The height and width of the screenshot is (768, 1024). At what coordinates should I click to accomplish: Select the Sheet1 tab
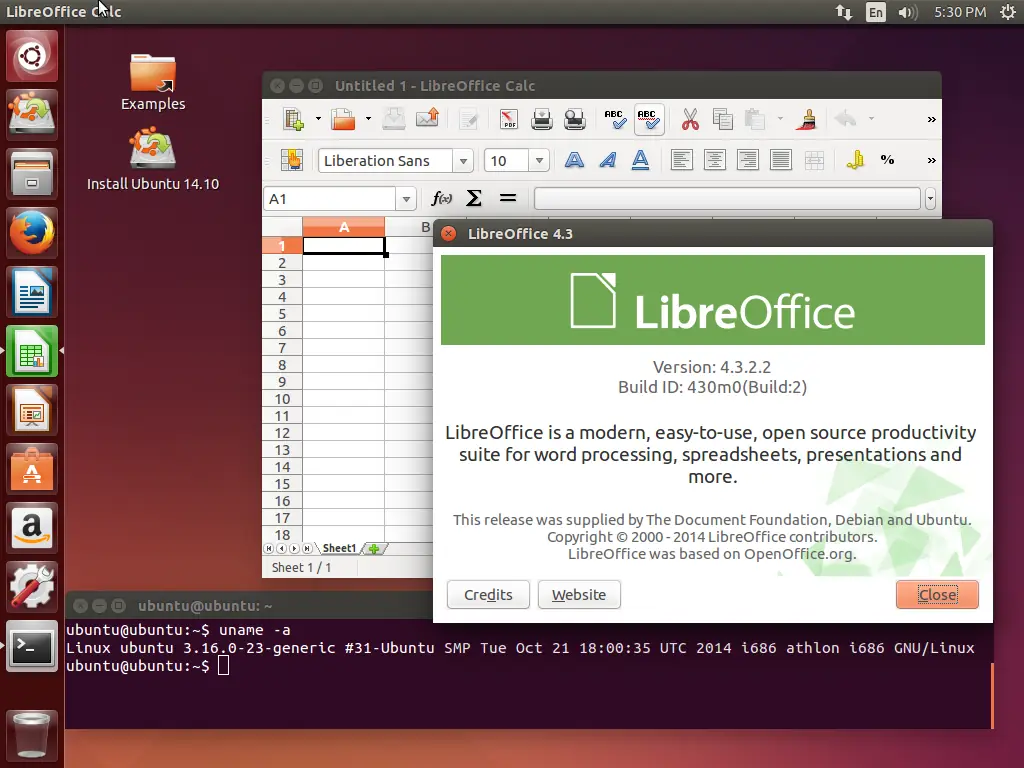pyautogui.click(x=339, y=549)
